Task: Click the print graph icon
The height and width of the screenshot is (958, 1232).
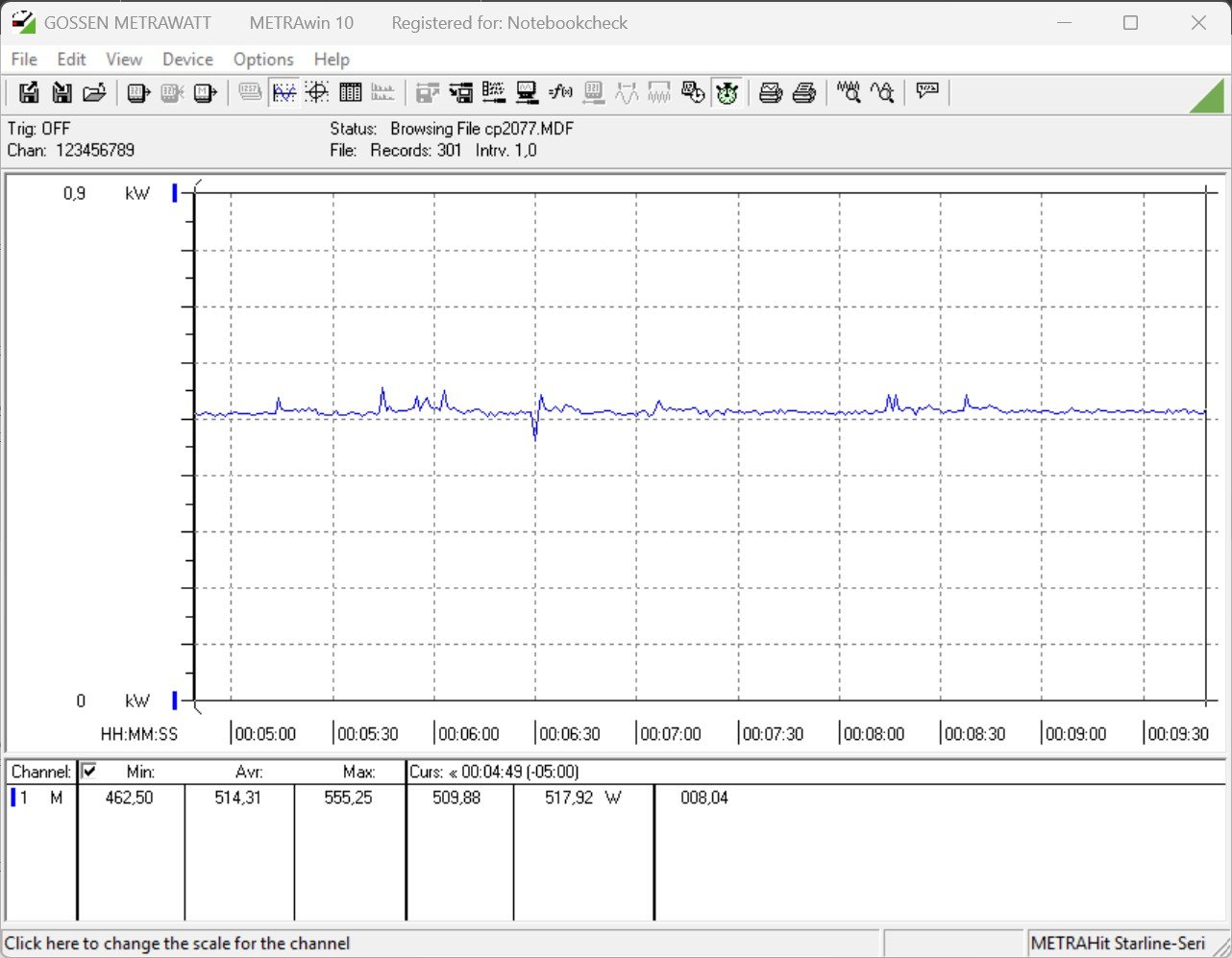Action: (771, 93)
